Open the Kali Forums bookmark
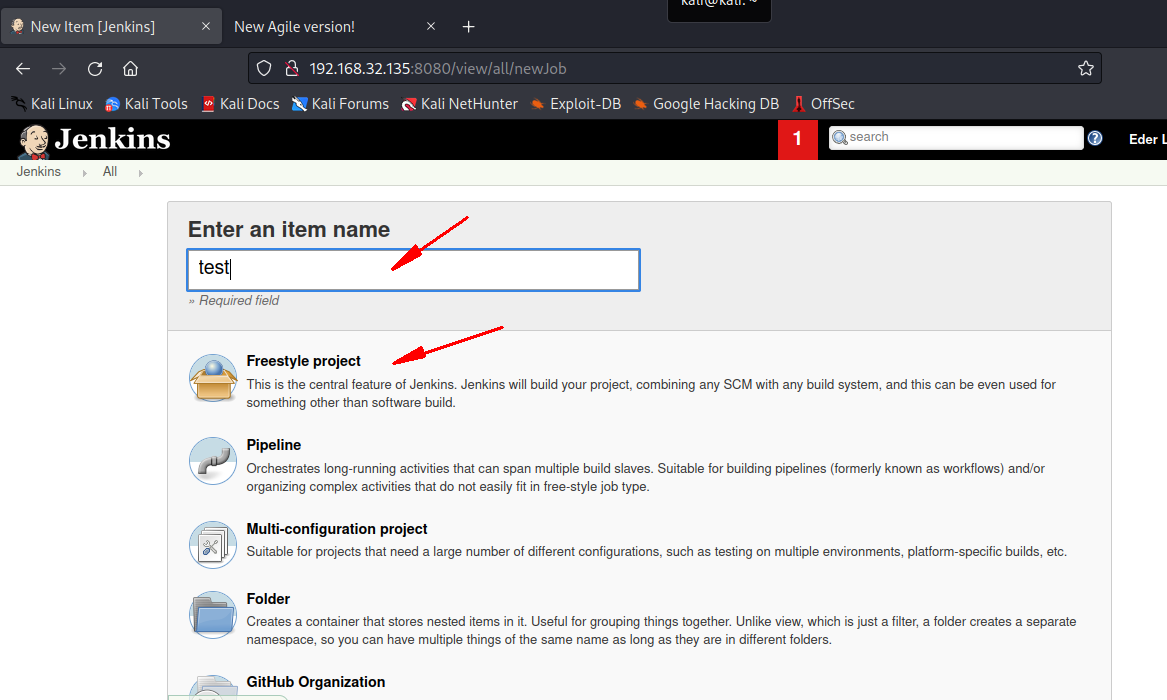1167x700 pixels. pos(340,104)
